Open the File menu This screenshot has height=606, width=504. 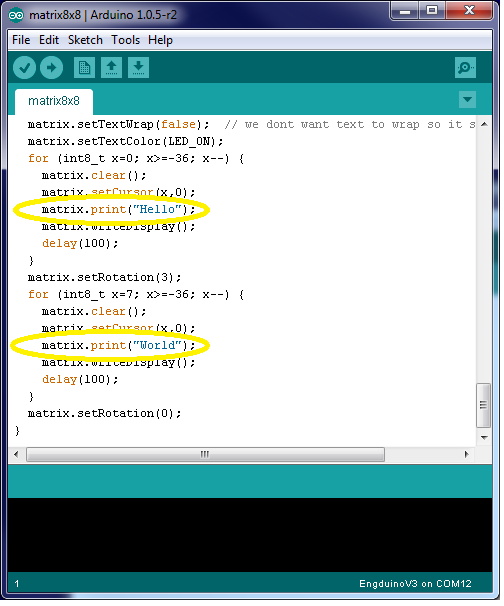[x=21, y=40]
